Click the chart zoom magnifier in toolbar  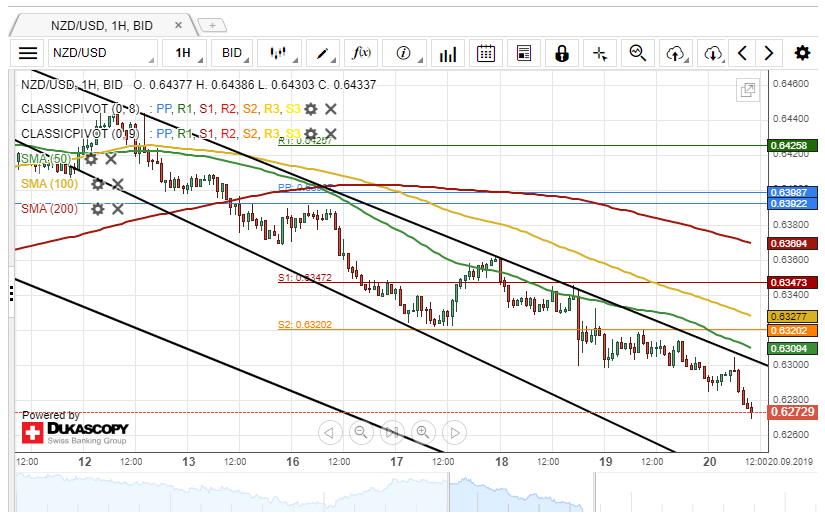click(x=637, y=53)
